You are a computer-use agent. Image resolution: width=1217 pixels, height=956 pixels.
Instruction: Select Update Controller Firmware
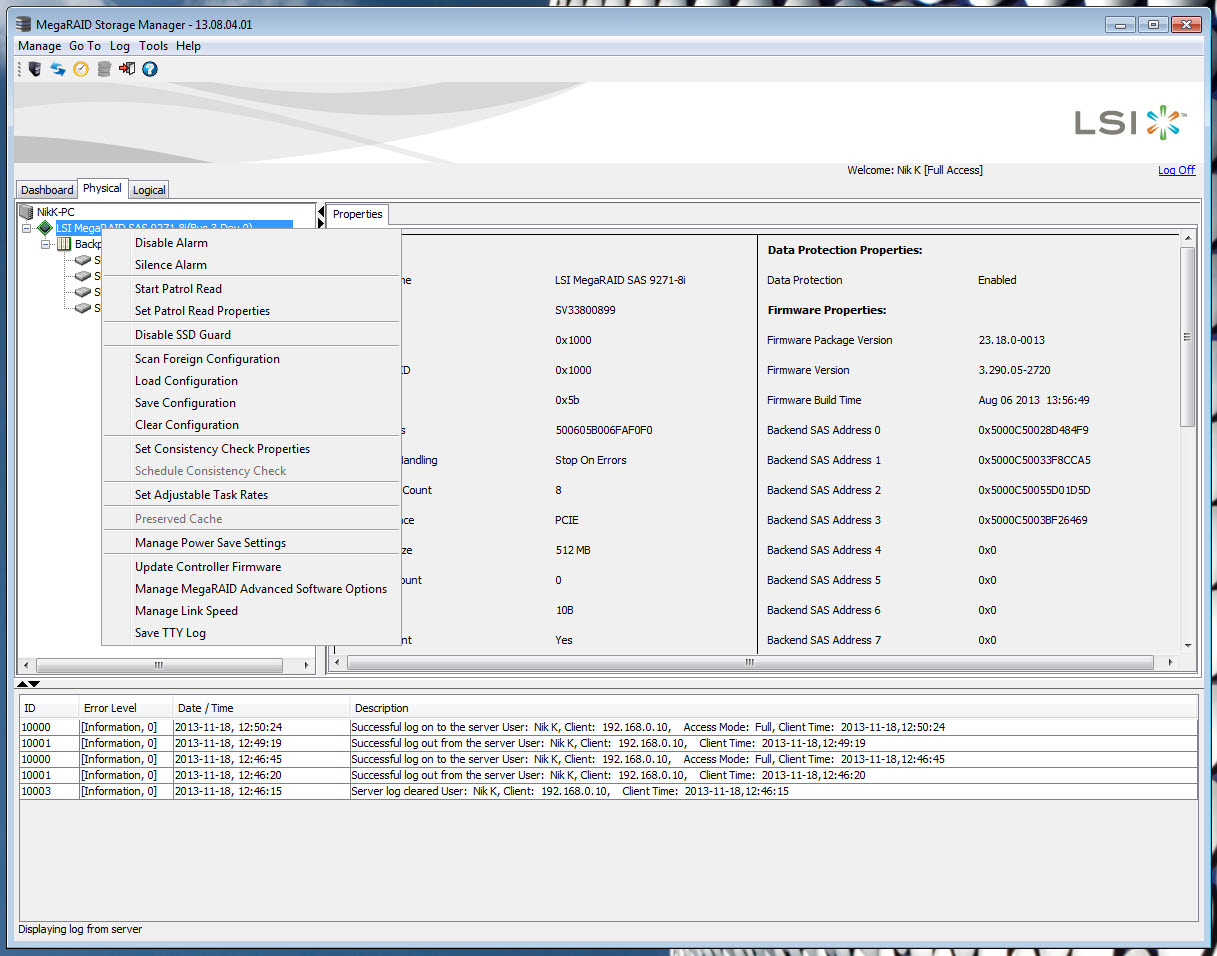(x=208, y=567)
